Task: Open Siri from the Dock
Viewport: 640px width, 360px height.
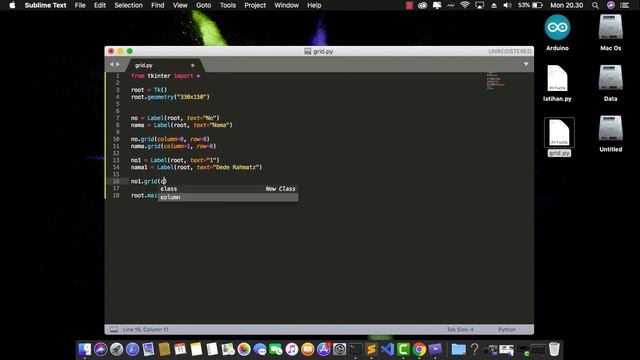Action: [100, 350]
